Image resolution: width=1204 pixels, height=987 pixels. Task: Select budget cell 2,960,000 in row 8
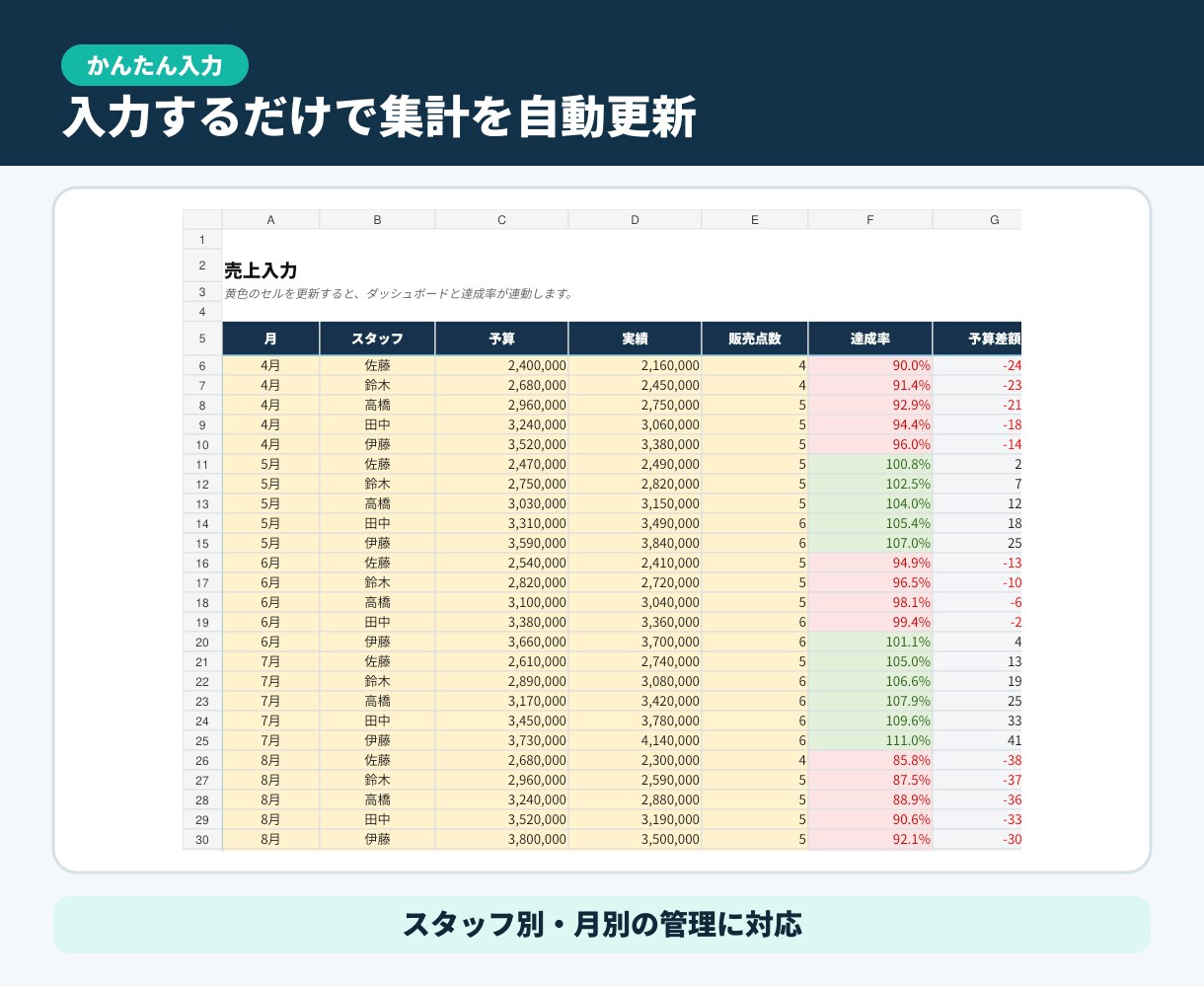[x=501, y=405]
